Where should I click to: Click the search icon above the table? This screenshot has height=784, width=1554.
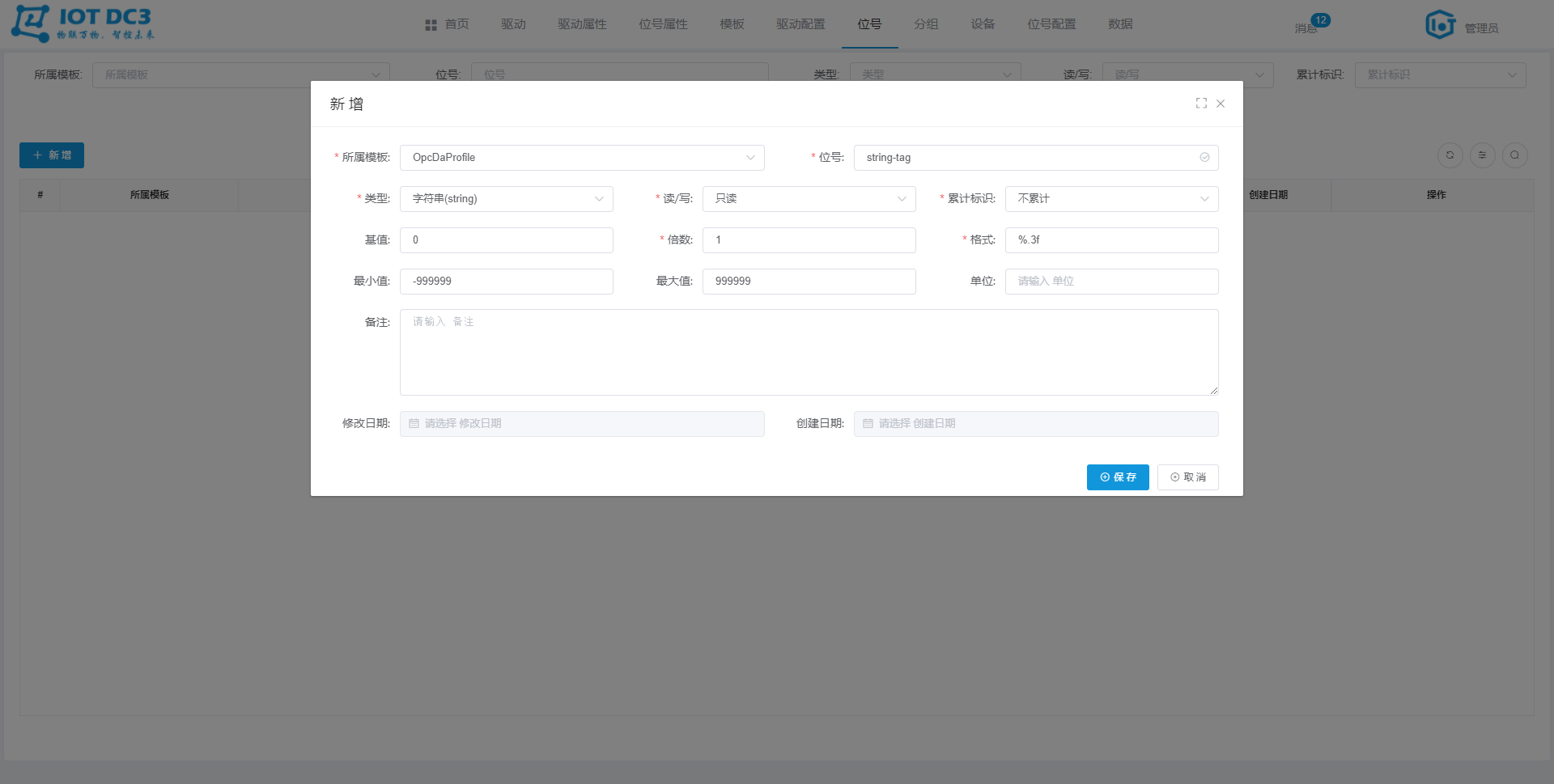(1514, 155)
